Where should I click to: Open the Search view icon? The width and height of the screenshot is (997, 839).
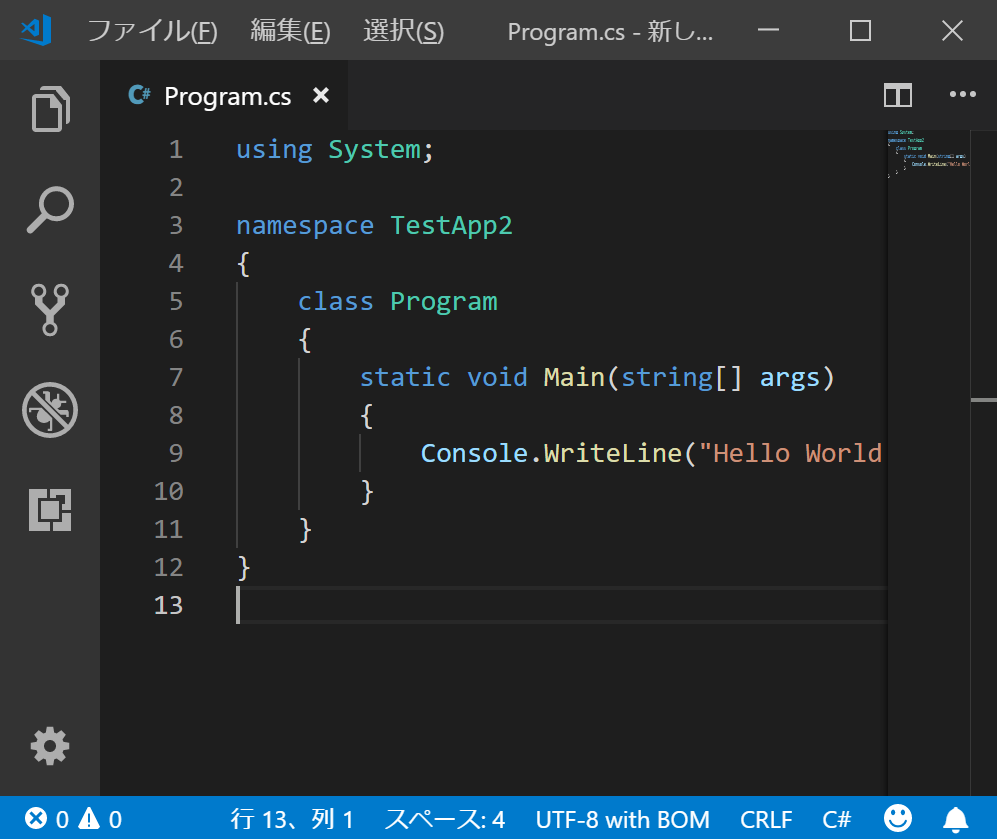[x=50, y=210]
